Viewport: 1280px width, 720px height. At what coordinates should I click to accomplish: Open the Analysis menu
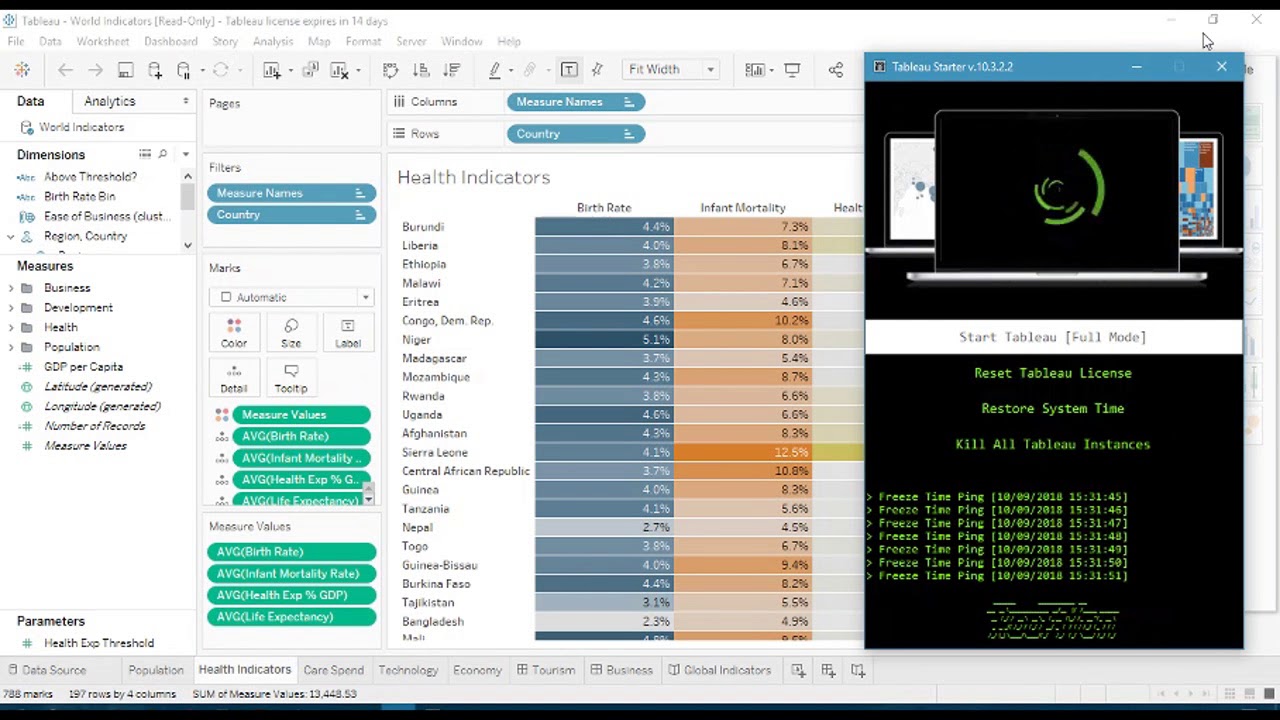coord(273,41)
